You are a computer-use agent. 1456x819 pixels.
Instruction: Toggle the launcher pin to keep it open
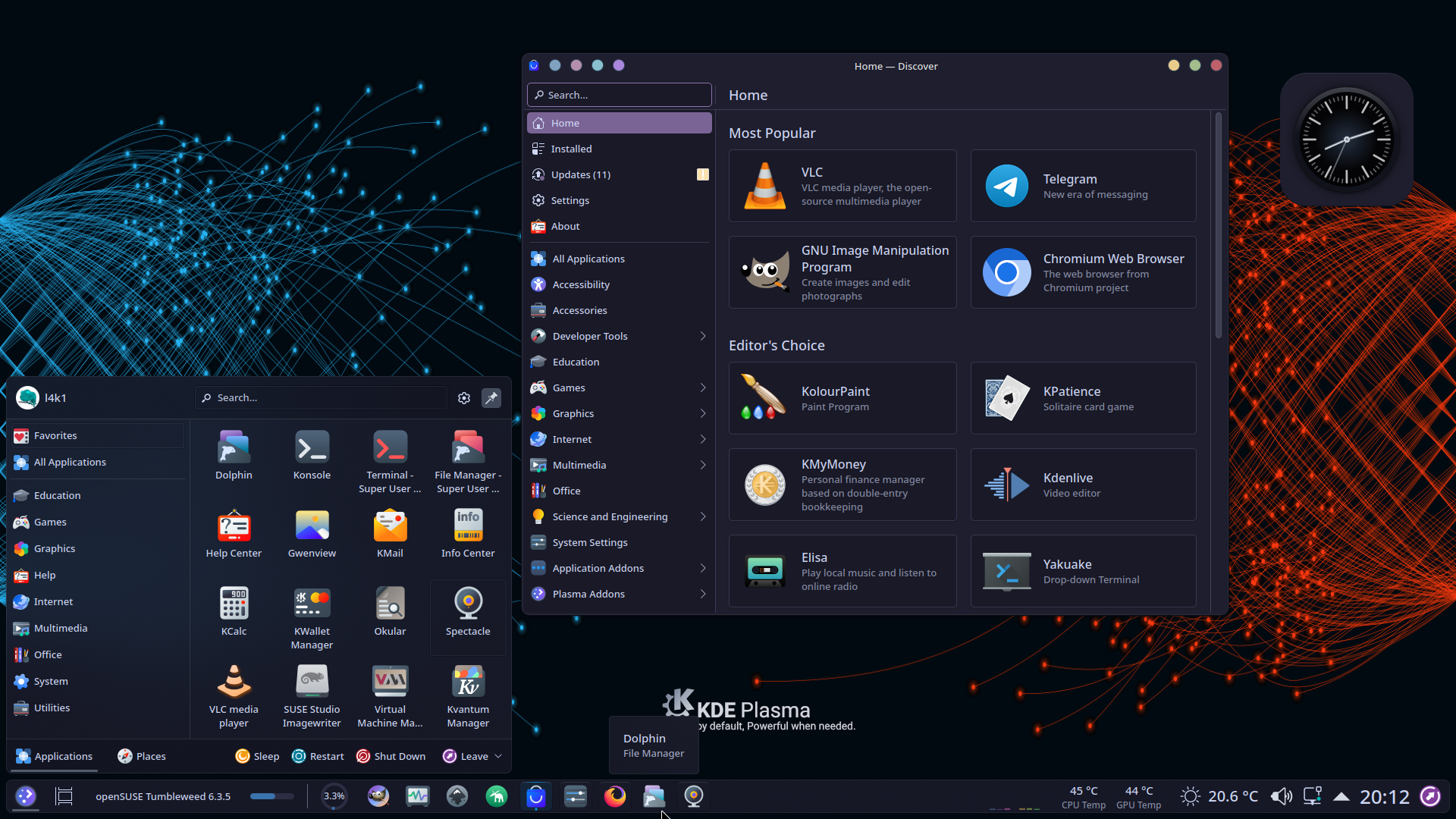(x=491, y=398)
